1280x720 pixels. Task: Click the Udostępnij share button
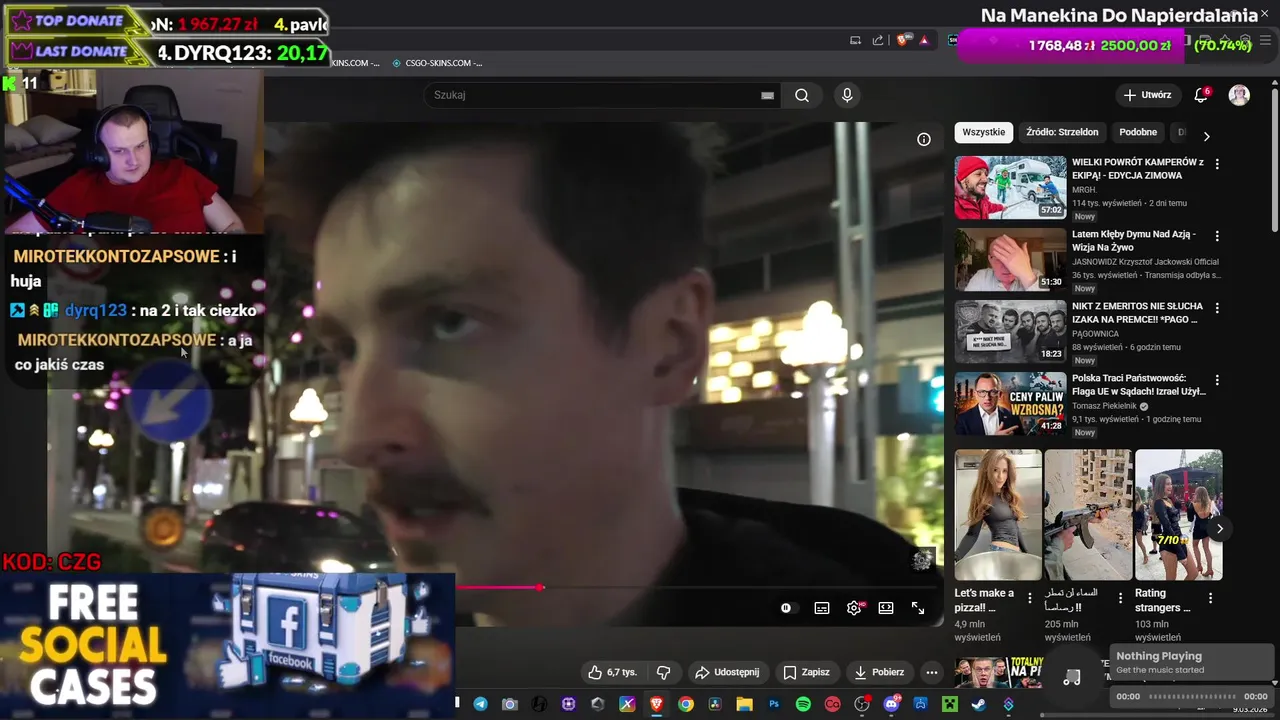[x=727, y=672]
